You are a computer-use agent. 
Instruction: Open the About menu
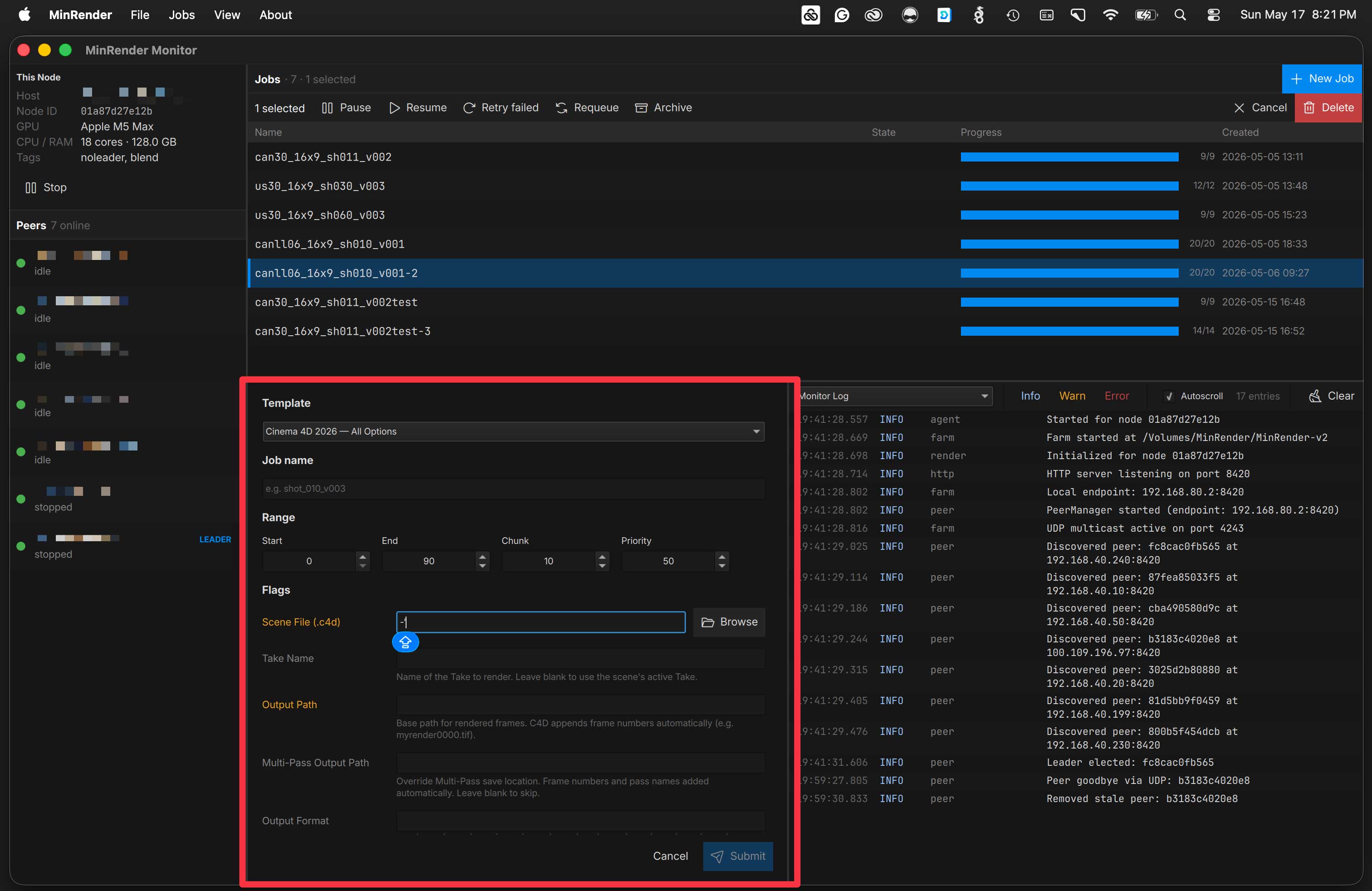(275, 15)
